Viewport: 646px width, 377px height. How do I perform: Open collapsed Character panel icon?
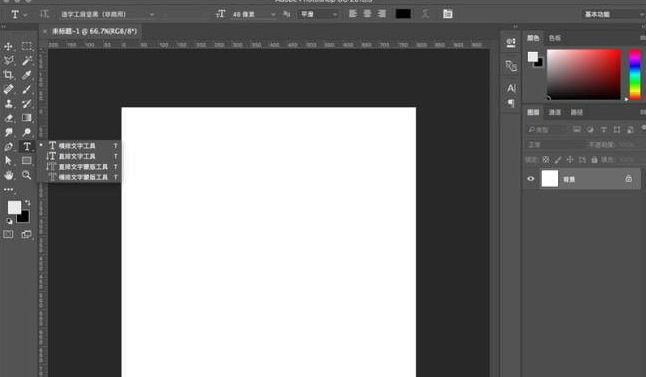click(x=511, y=88)
